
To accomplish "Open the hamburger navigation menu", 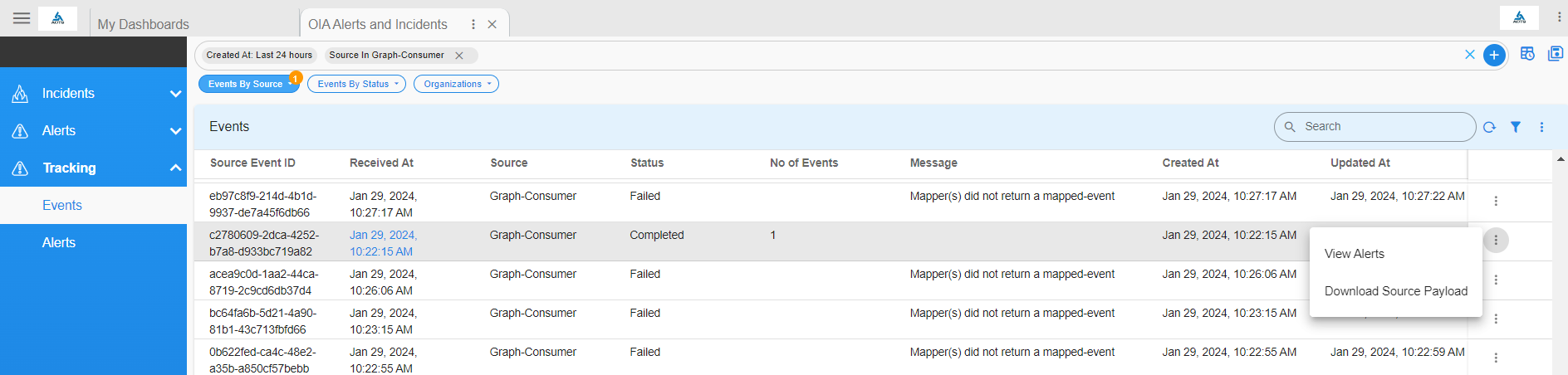I will pyautogui.click(x=22, y=18).
